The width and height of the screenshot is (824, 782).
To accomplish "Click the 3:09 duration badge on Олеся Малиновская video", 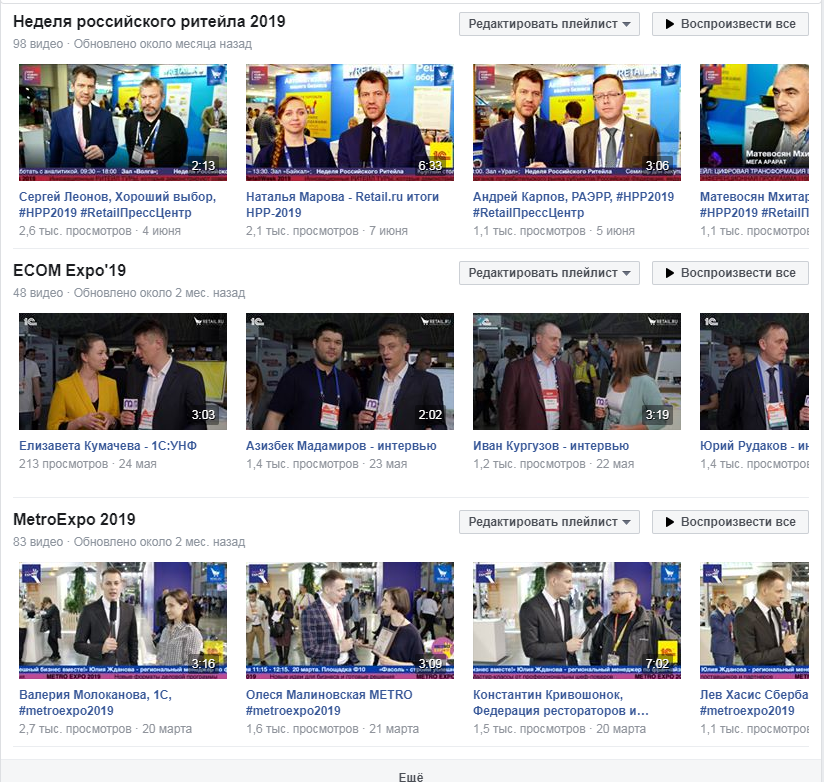I will pyautogui.click(x=430, y=664).
